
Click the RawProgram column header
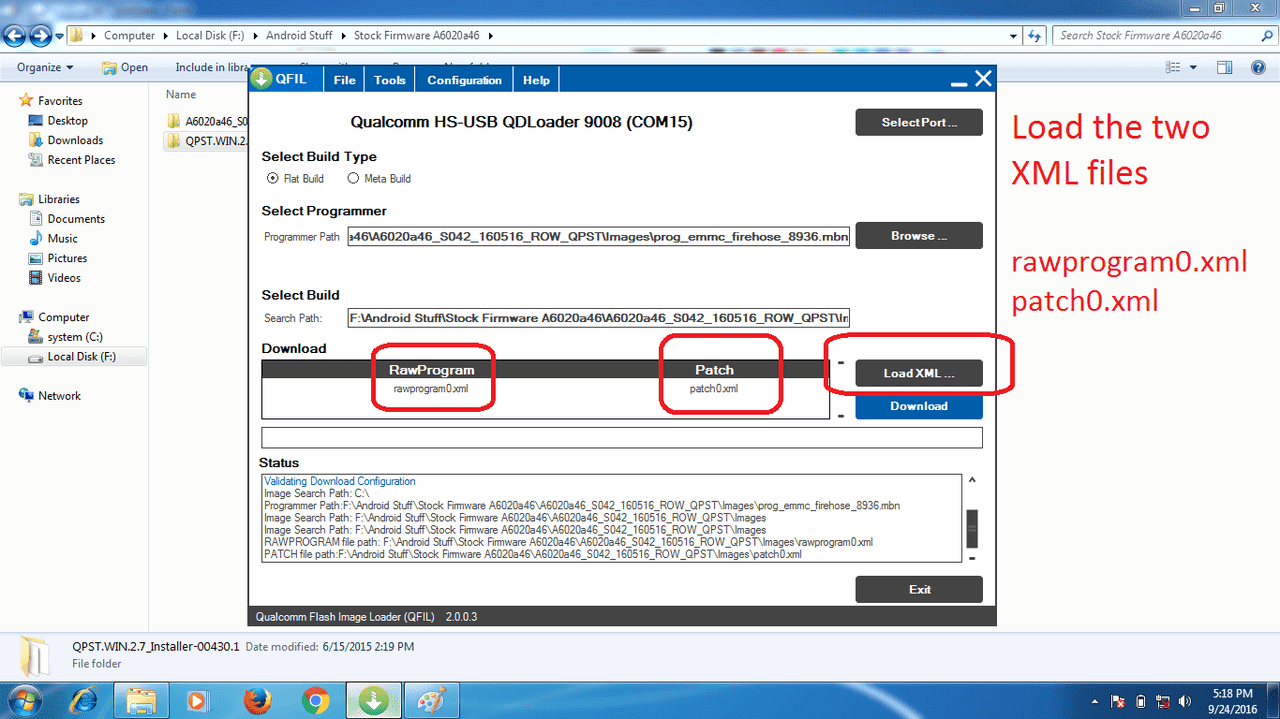pyautogui.click(x=431, y=370)
